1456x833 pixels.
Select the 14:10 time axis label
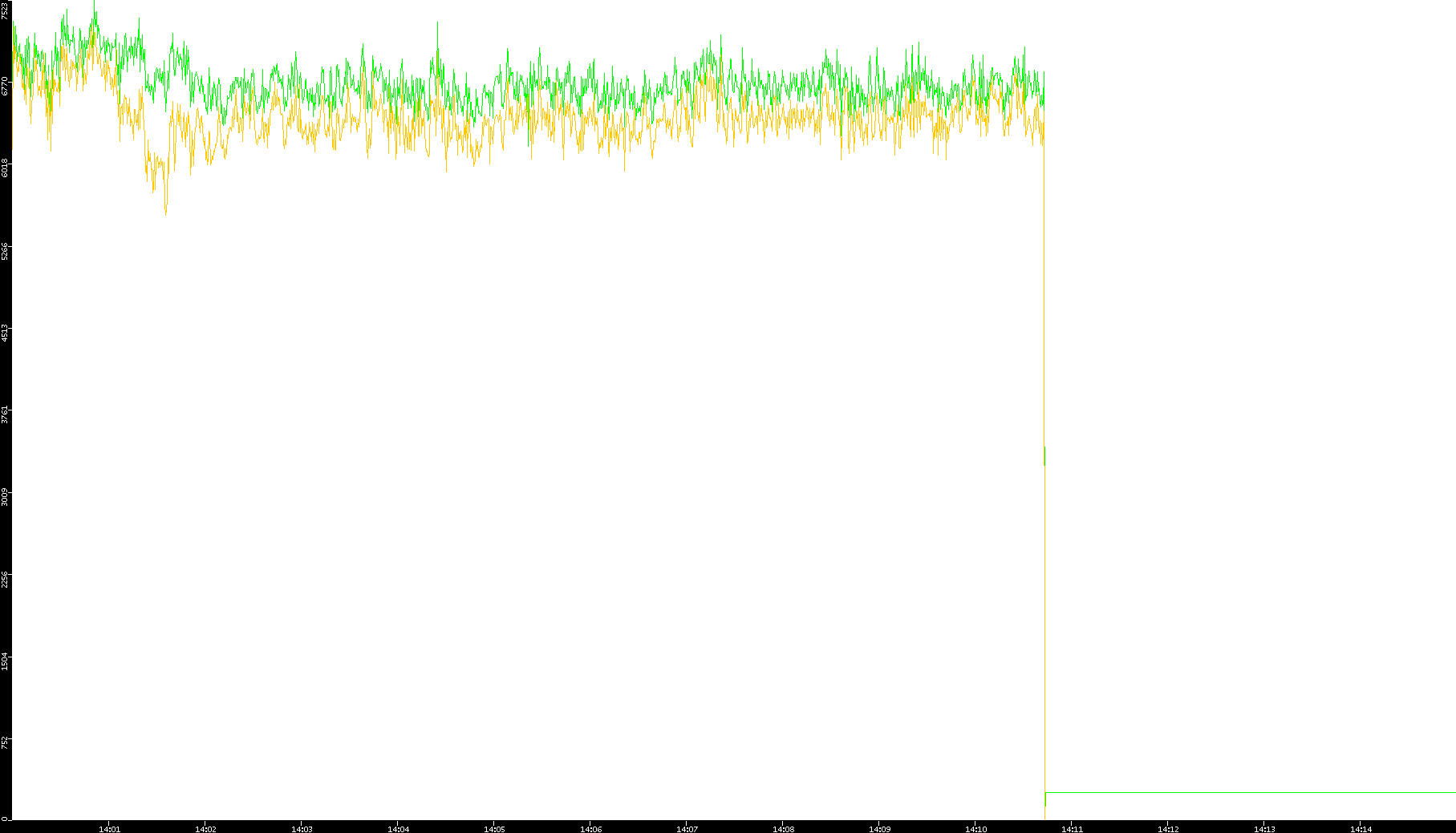tap(975, 828)
